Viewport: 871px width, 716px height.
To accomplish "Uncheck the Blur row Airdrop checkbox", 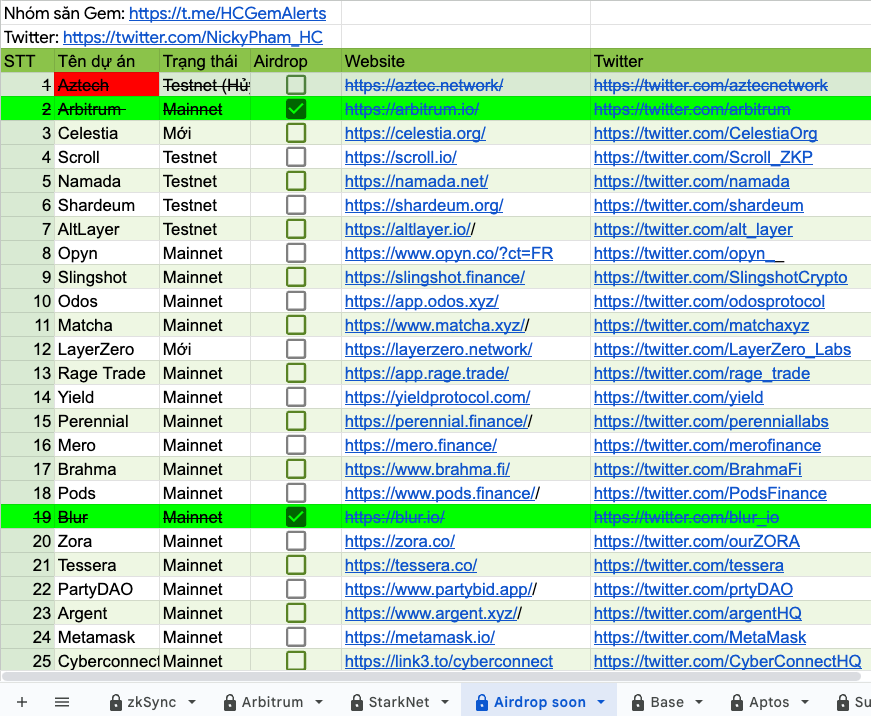I will click(296, 517).
